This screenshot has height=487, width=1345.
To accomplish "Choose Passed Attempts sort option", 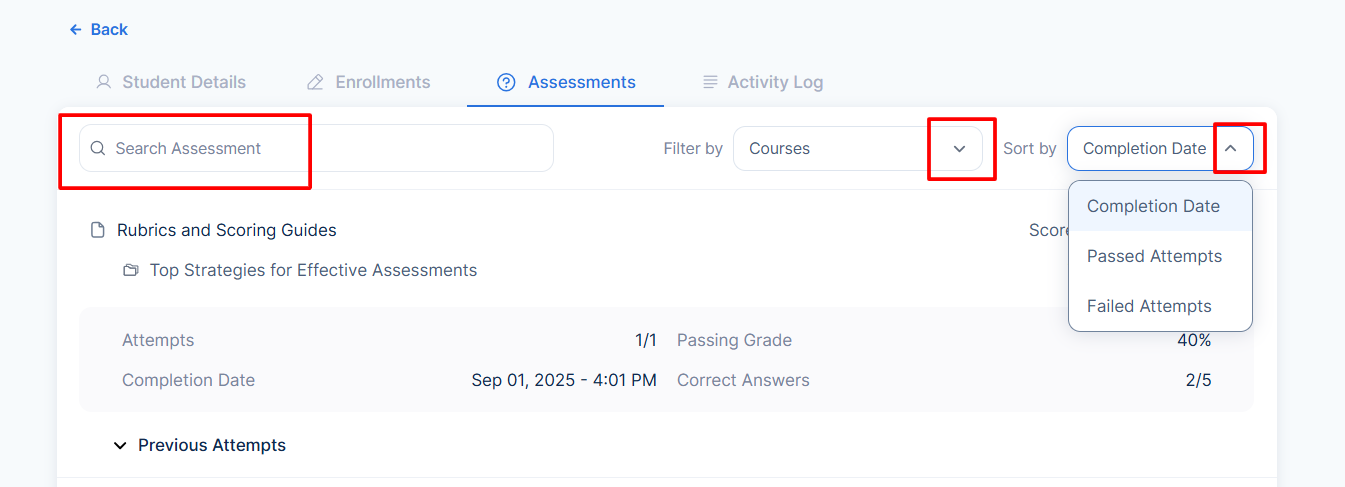I will [1160, 256].
